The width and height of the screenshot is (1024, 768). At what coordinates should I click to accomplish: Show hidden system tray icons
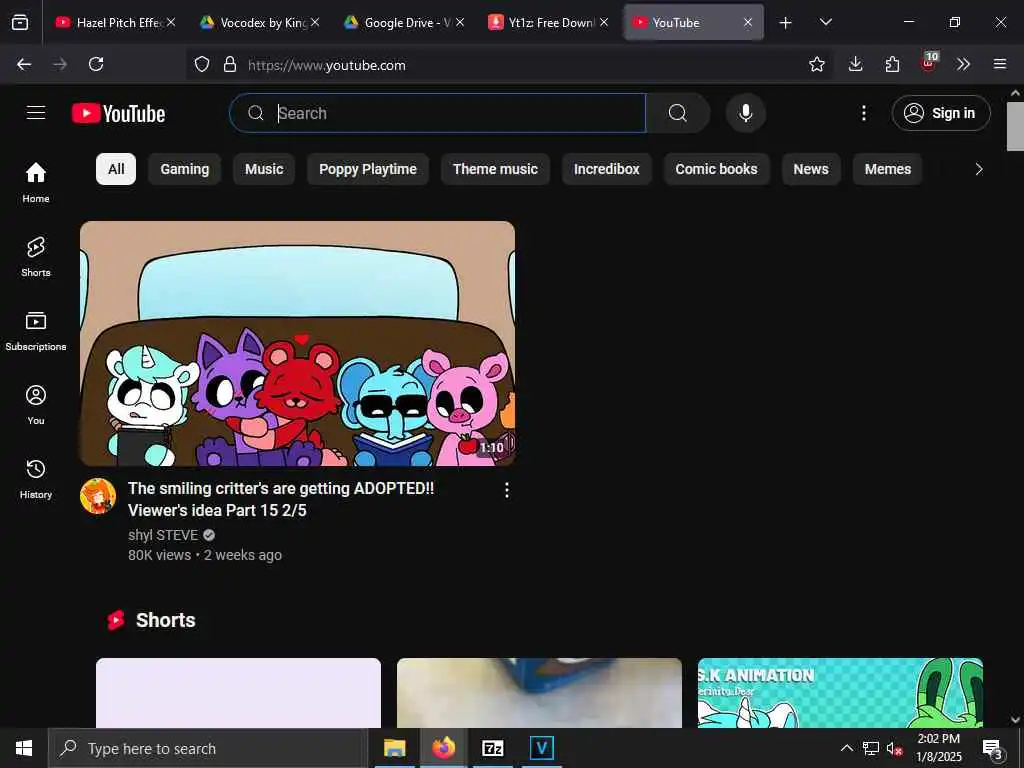(846, 748)
